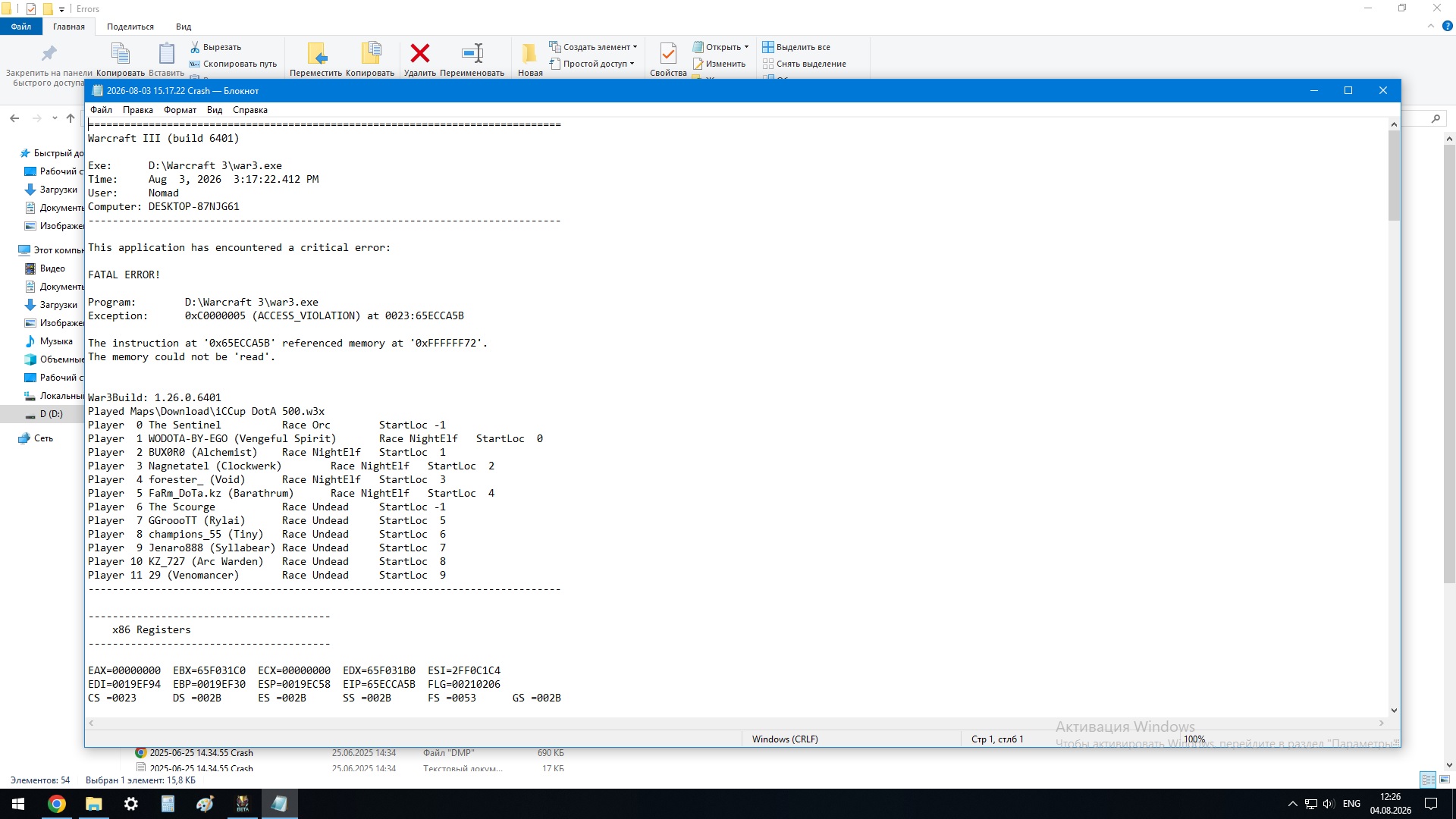Click Notepad's vertical scrollbar thumb
Viewport: 1456px width, 819px height.
pos(1394,175)
